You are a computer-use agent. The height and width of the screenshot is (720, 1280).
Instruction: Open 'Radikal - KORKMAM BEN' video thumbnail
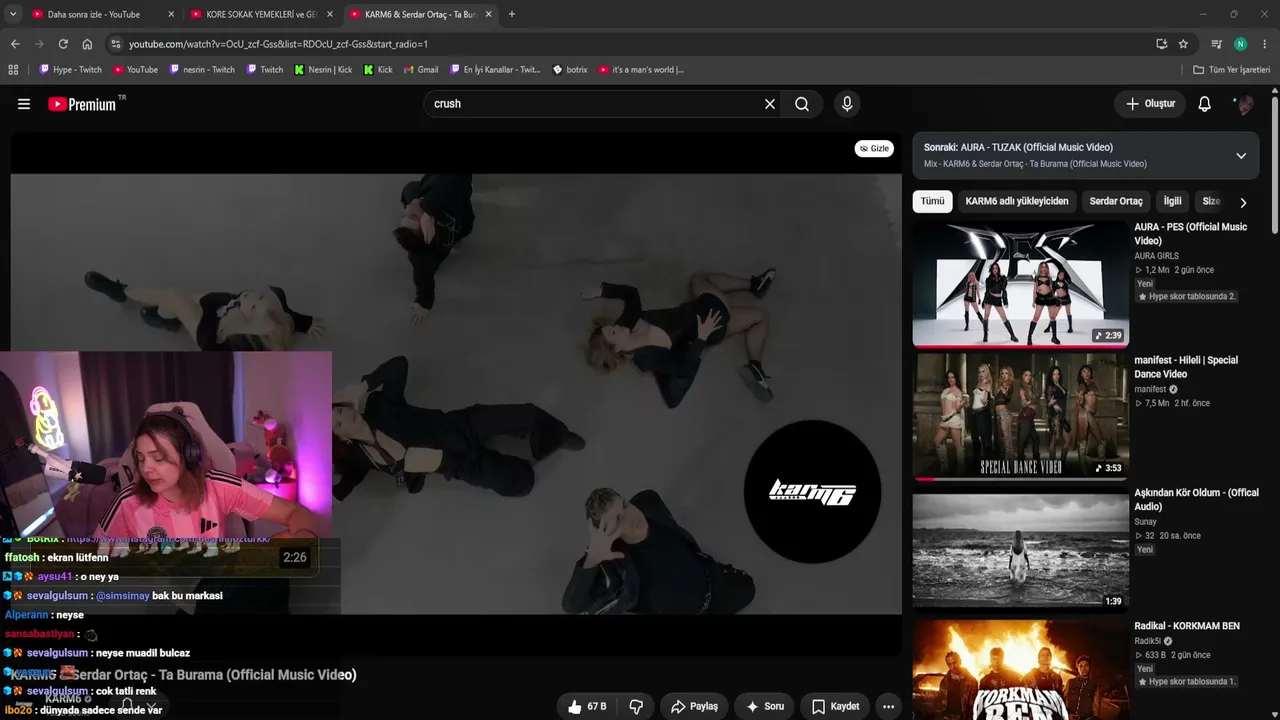coord(1020,669)
